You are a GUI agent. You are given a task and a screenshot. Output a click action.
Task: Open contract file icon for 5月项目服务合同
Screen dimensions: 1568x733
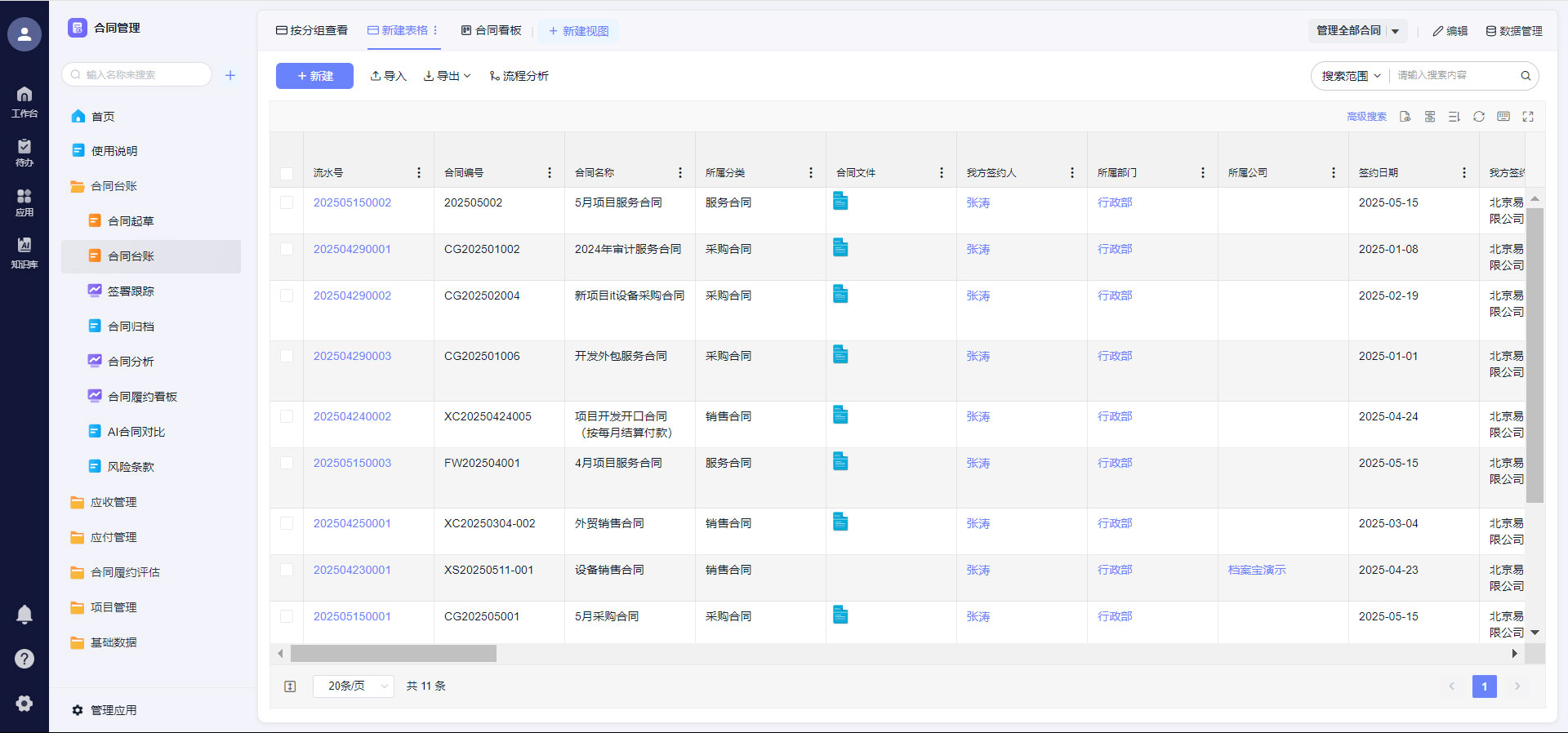click(x=840, y=201)
